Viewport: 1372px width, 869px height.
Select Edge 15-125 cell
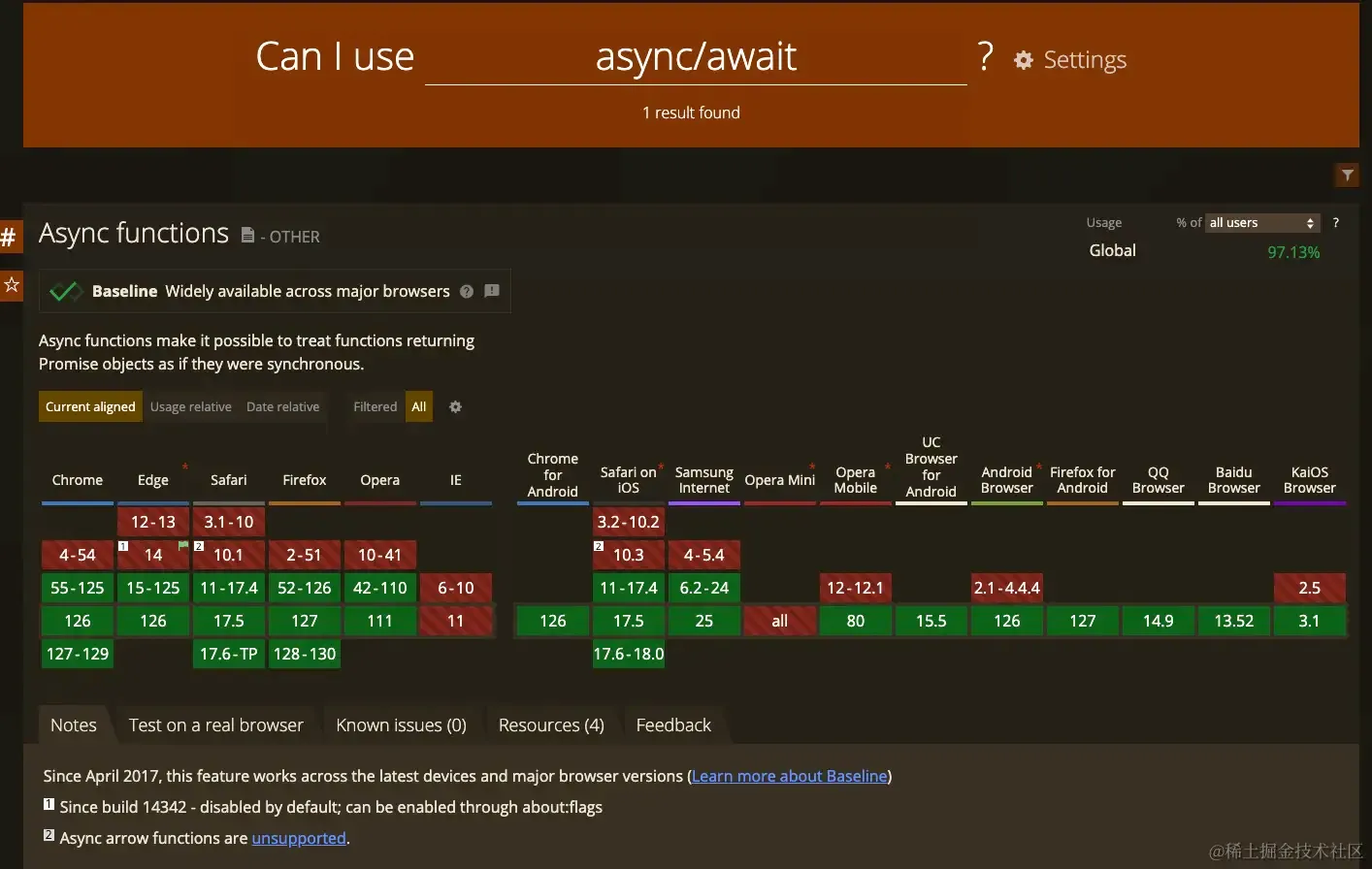[153, 588]
